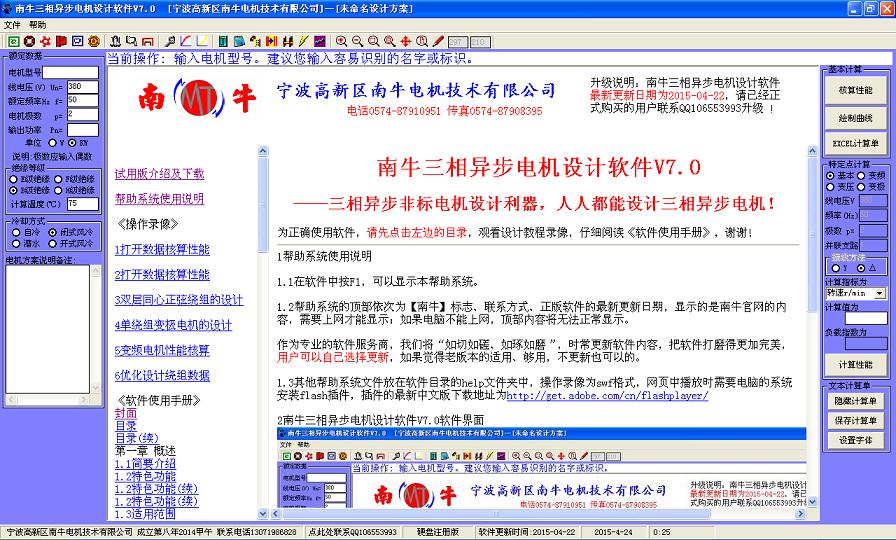The width and height of the screenshot is (896, 540).
Task: Open the 帮助系统使用说明 link
Action: (x=159, y=199)
